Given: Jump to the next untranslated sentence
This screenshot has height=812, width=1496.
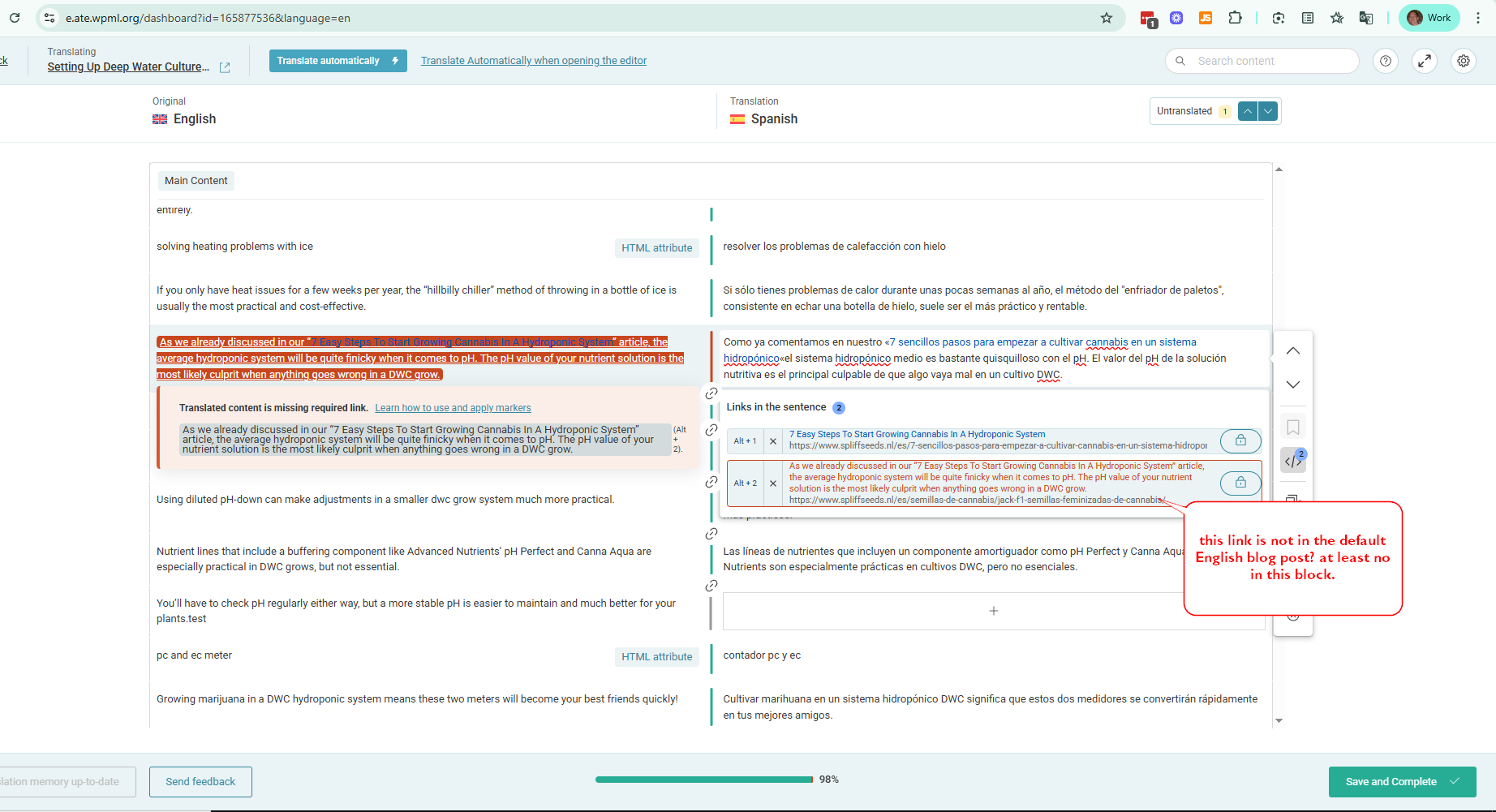Looking at the screenshot, I should click(x=1268, y=111).
